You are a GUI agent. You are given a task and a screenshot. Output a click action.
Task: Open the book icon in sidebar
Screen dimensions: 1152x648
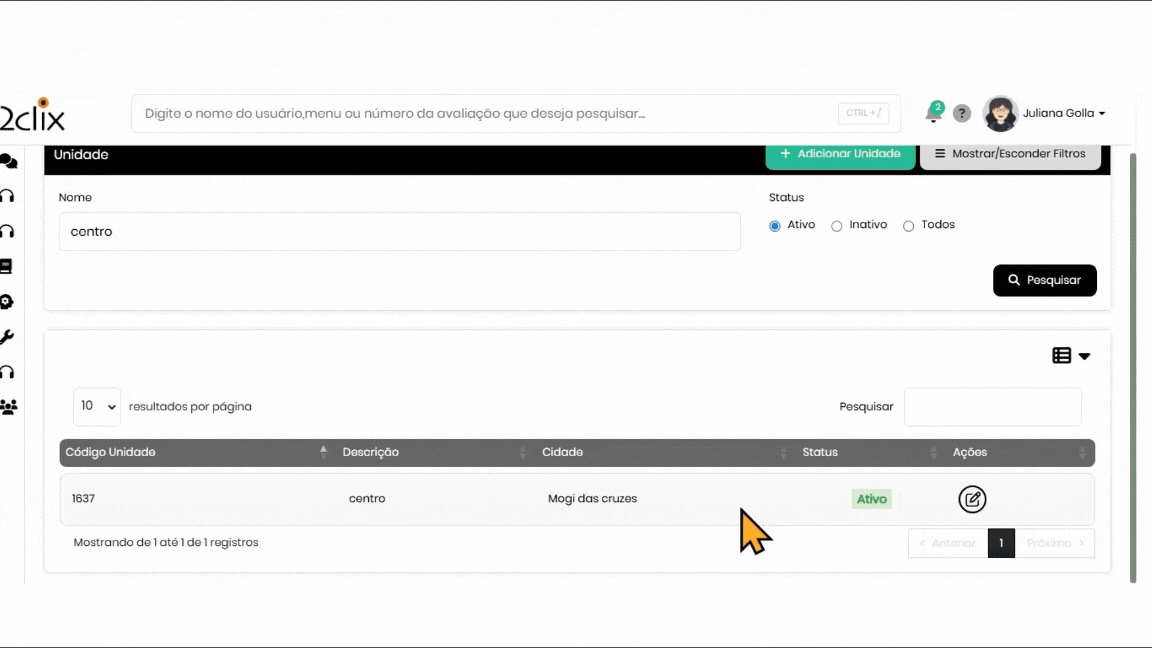pos(7,267)
